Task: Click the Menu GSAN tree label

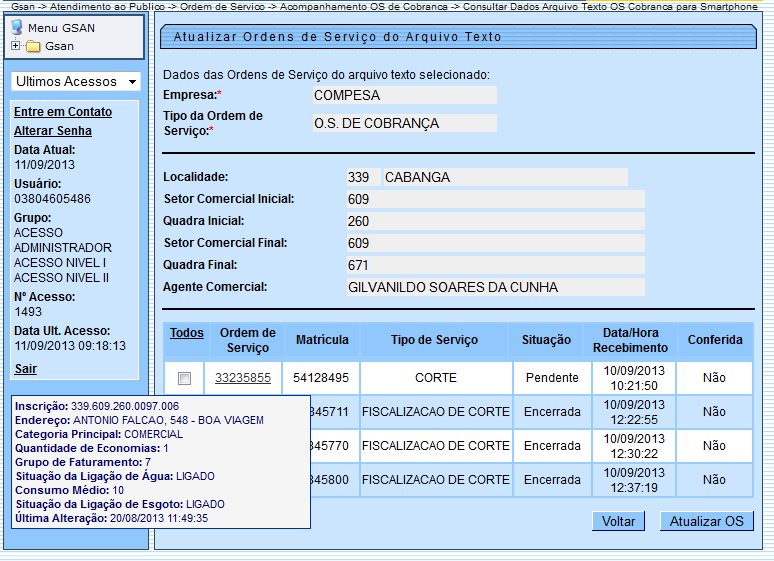Action: pyautogui.click(x=61, y=28)
